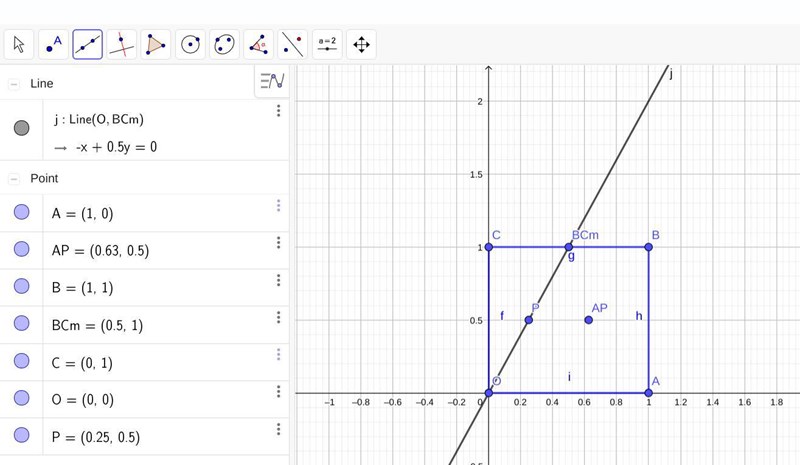Select the Circle with center tool

click(190, 44)
